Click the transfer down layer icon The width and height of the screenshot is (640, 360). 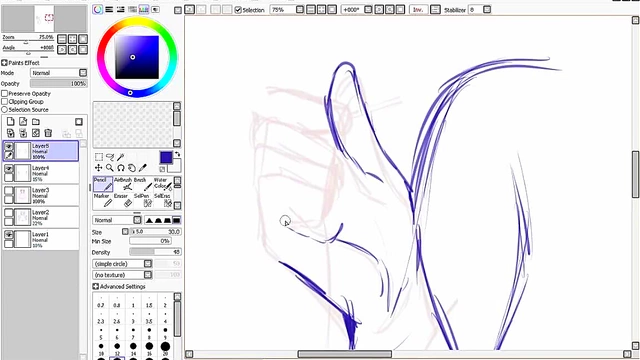[x=11, y=133]
